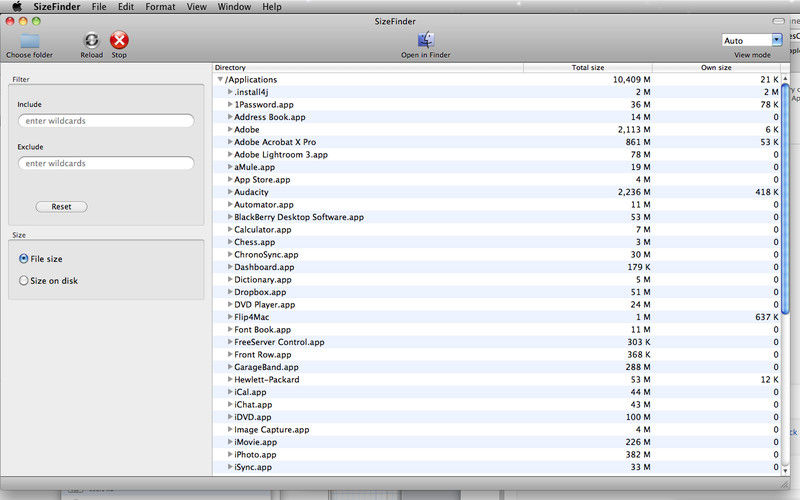Expand the Adobe folder row
The height and width of the screenshot is (500, 800).
click(x=230, y=130)
